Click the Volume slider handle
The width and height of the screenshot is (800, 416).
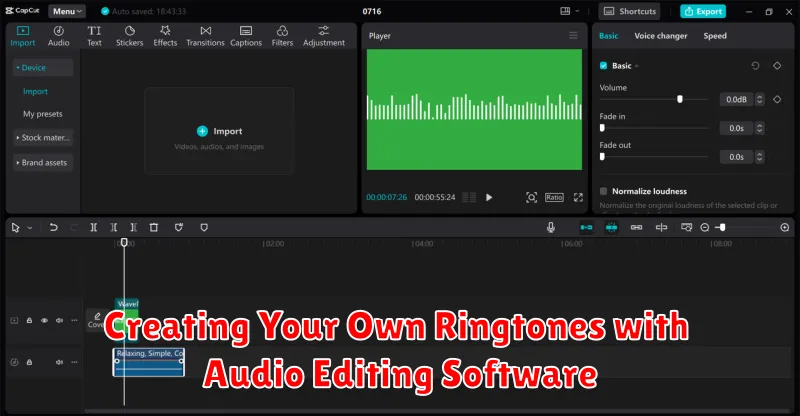680,100
